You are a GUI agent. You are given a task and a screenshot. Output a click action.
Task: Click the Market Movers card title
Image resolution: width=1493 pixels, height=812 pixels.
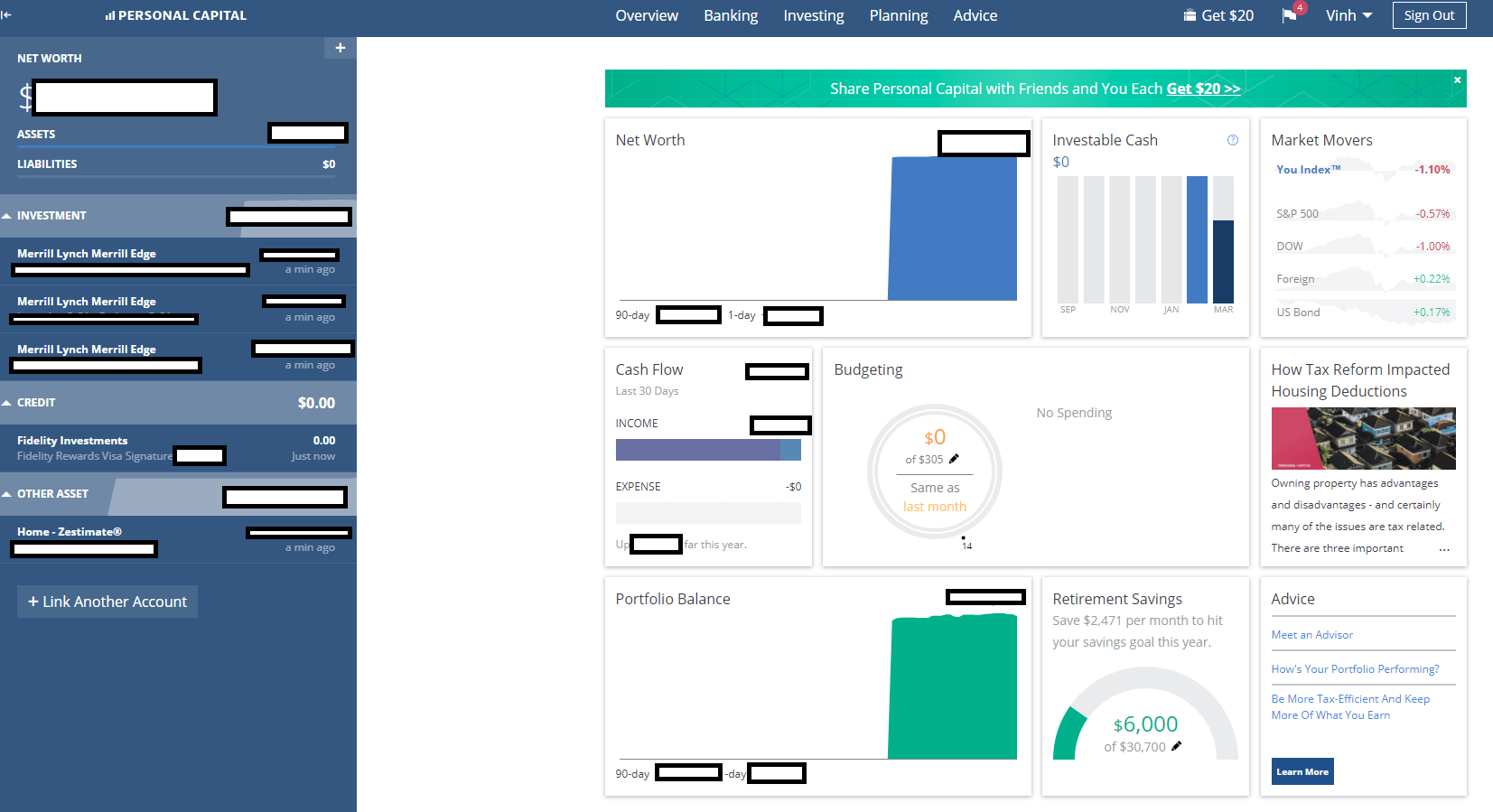(1321, 140)
